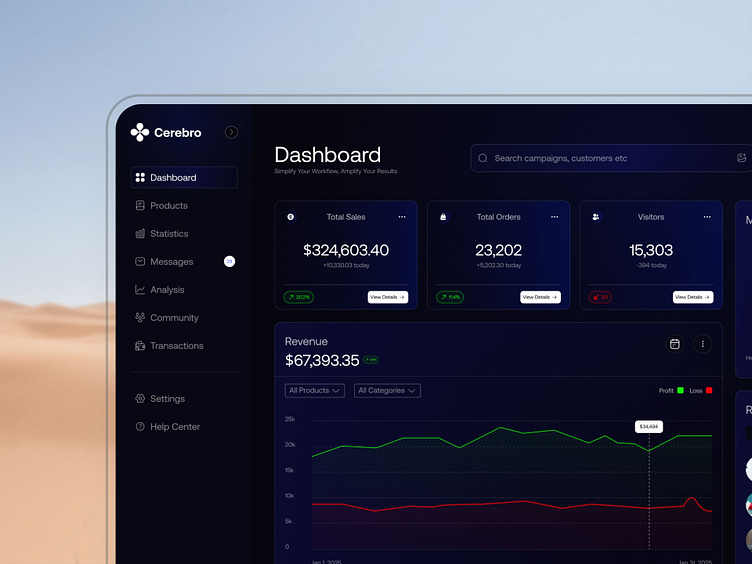This screenshot has width=752, height=564.
Task: Click the 25k axis label
Action: [290, 419]
